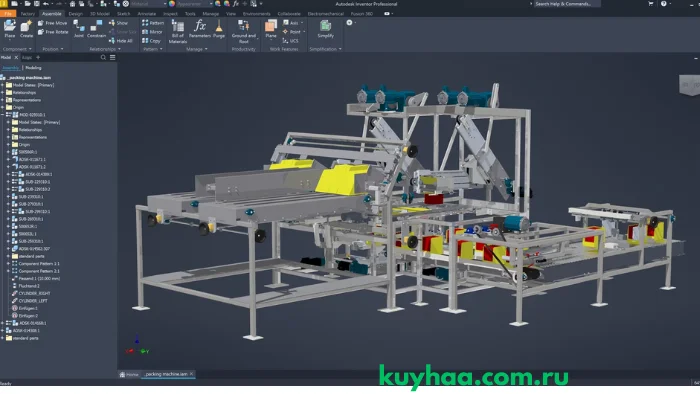Viewport: 700px width, 394px height.
Task: Click Open file icon in quick access toolbar
Action: 27,4
